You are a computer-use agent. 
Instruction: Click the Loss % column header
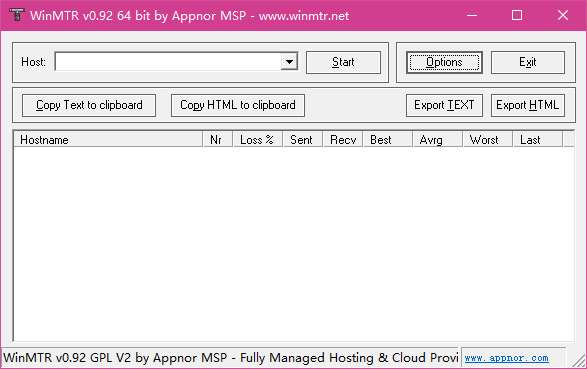(257, 140)
